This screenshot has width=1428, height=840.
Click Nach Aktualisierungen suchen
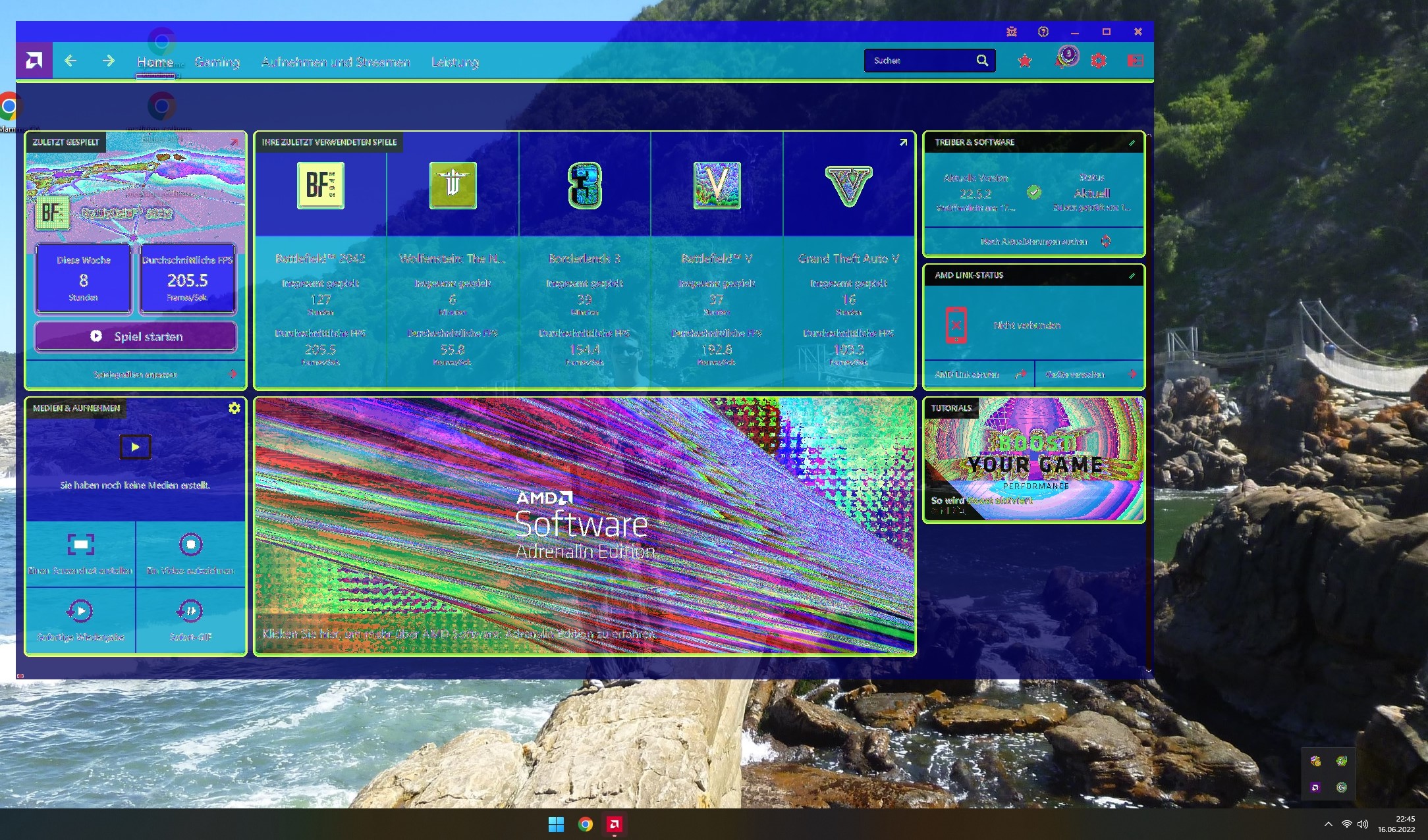(x=1034, y=242)
